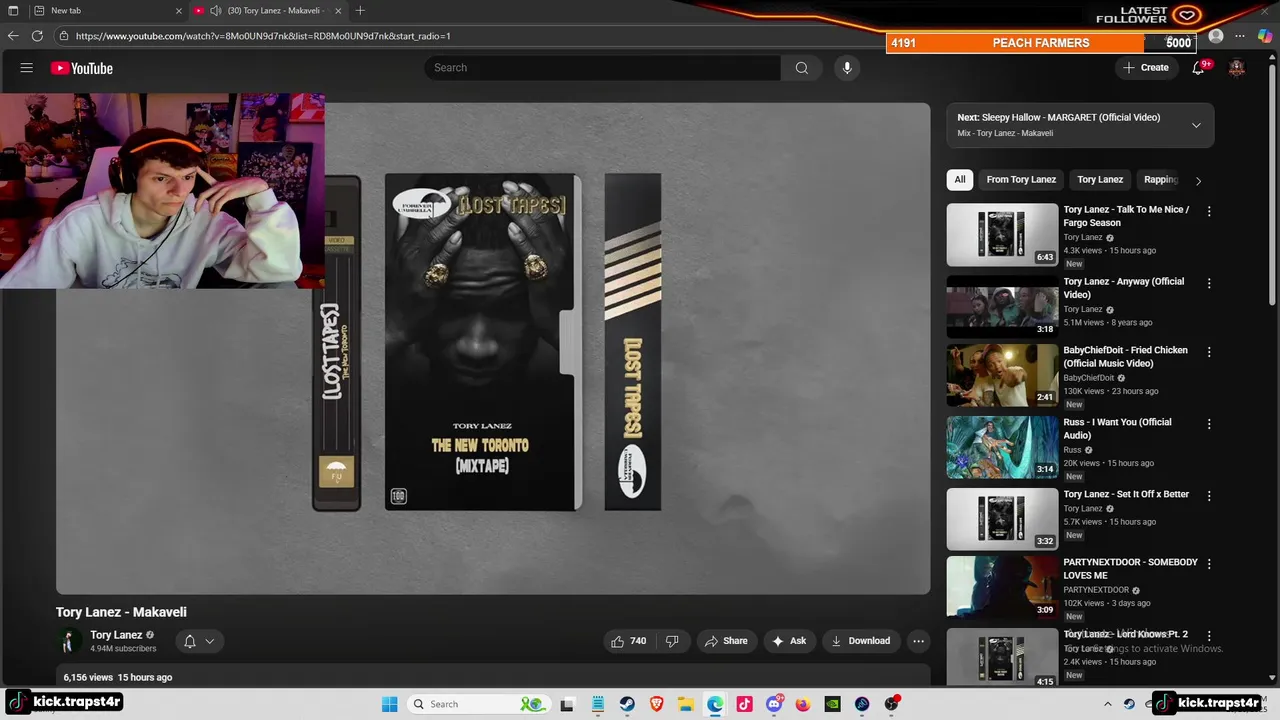1280x720 pixels.
Task: Open browser settings three-dot menu
Action: (1241, 36)
